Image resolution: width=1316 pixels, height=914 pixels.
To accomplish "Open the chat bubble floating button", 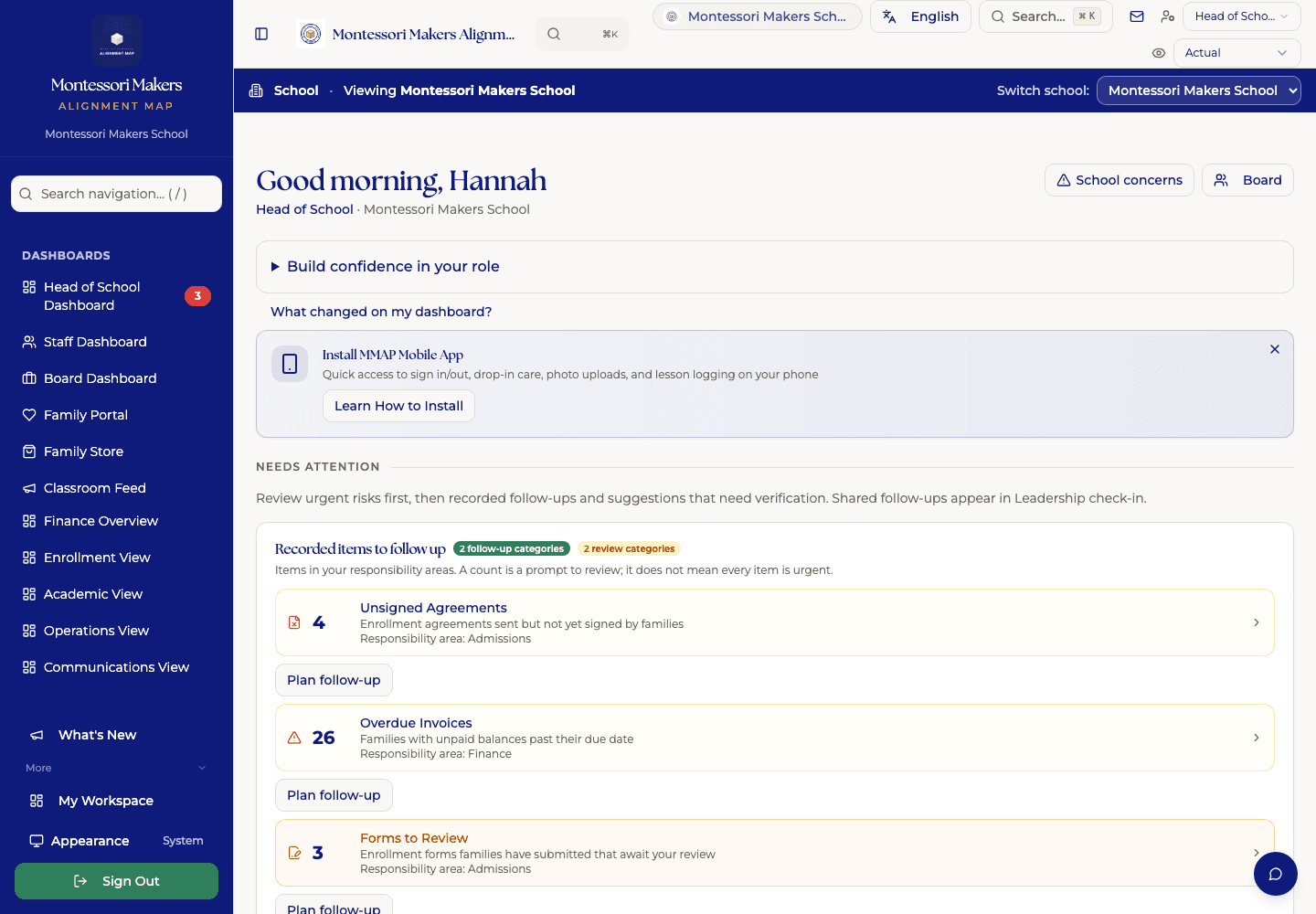I will coord(1276,874).
